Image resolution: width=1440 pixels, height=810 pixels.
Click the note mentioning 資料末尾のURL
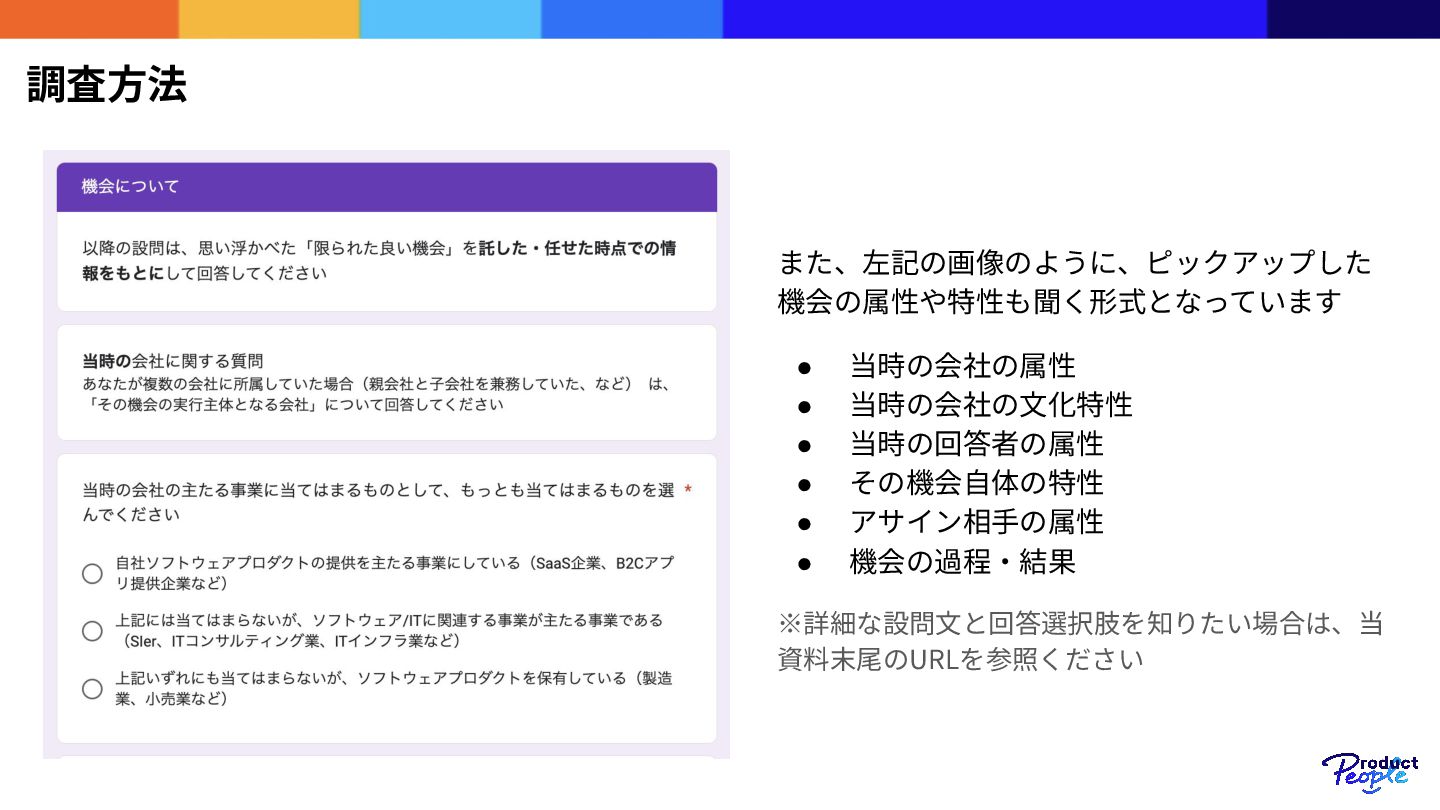point(1081,642)
